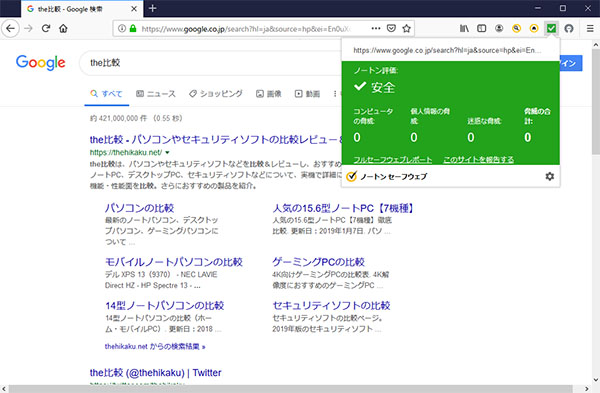The image size is (600, 393).
Task: Open モバイルノートパソコンの比較 sitelink
Action: [x=174, y=262]
